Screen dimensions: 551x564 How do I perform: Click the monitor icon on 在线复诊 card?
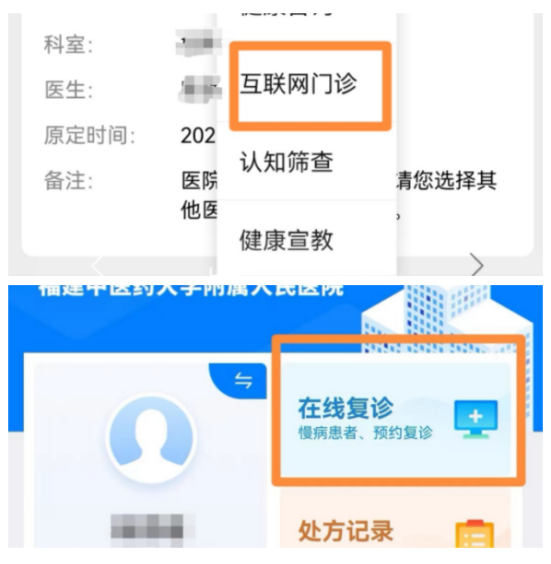pos(475,419)
